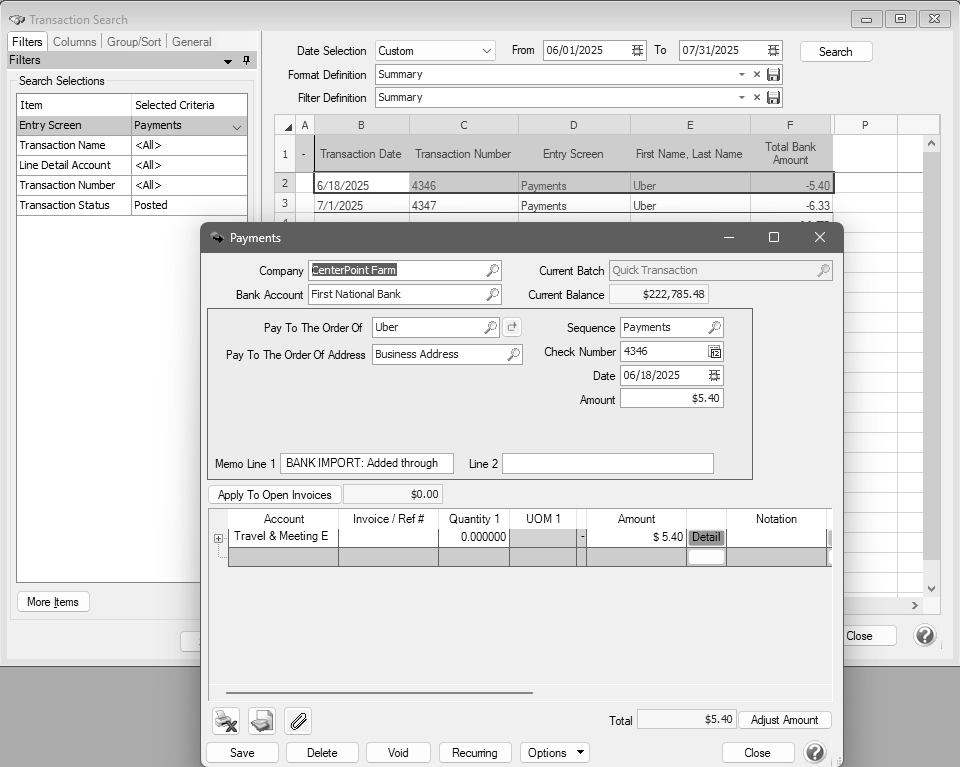Expand the Travel & Meeting account row
960x767 pixels.
219,538
